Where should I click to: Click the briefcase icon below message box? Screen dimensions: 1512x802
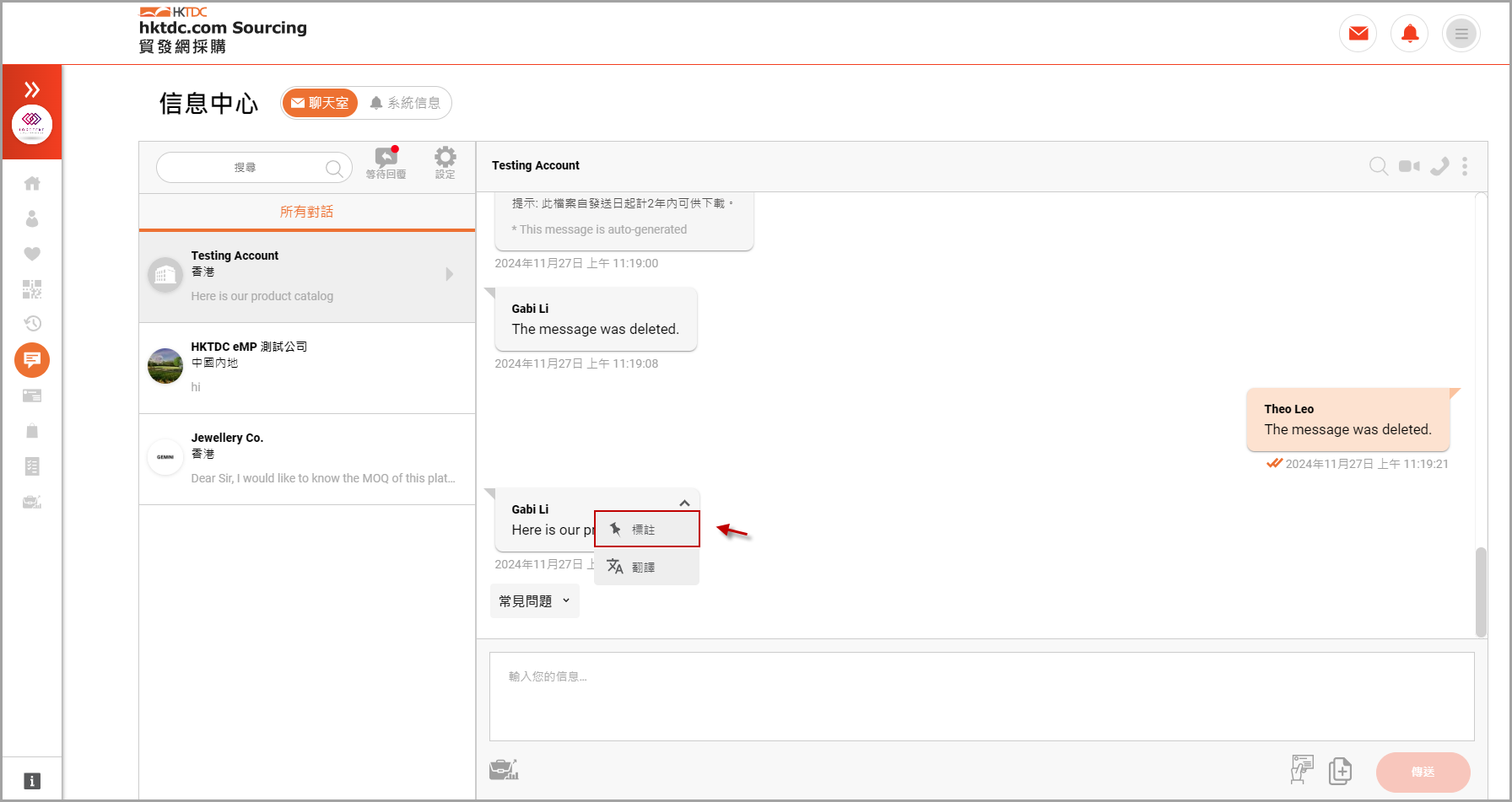pyautogui.click(x=504, y=769)
